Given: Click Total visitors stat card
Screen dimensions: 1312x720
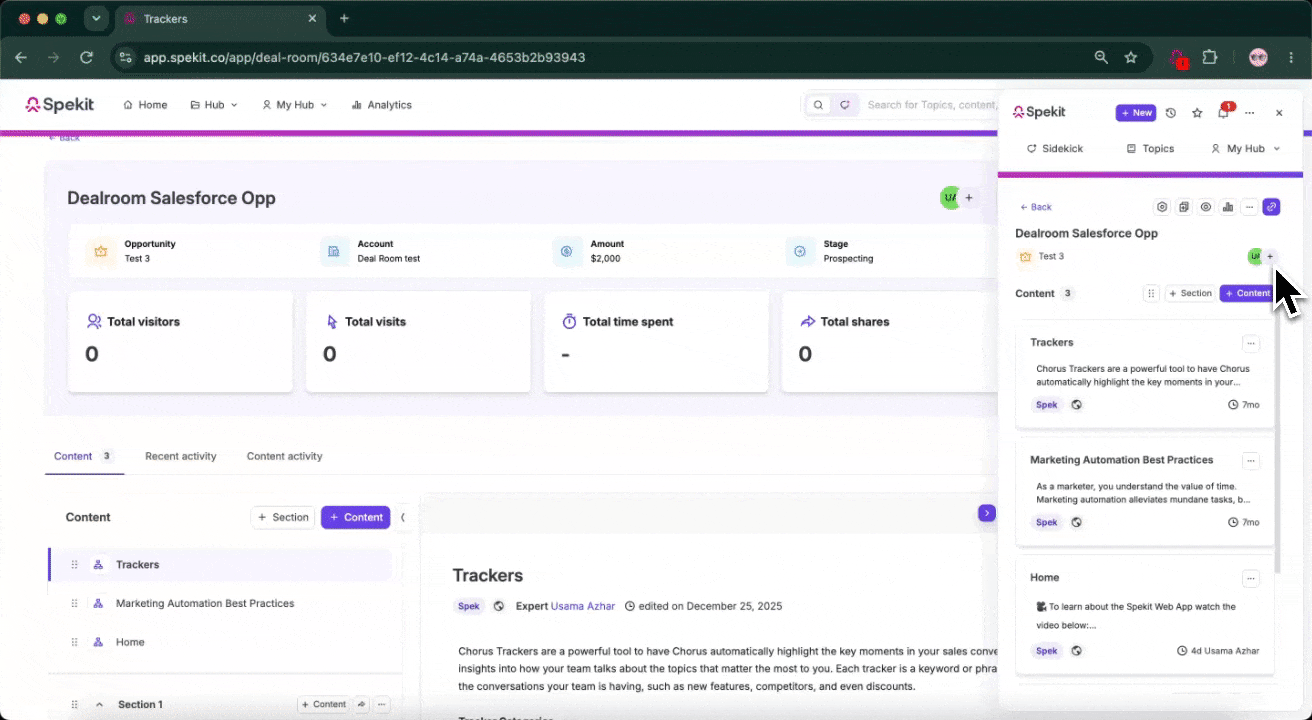Looking at the screenshot, I should 180,342.
